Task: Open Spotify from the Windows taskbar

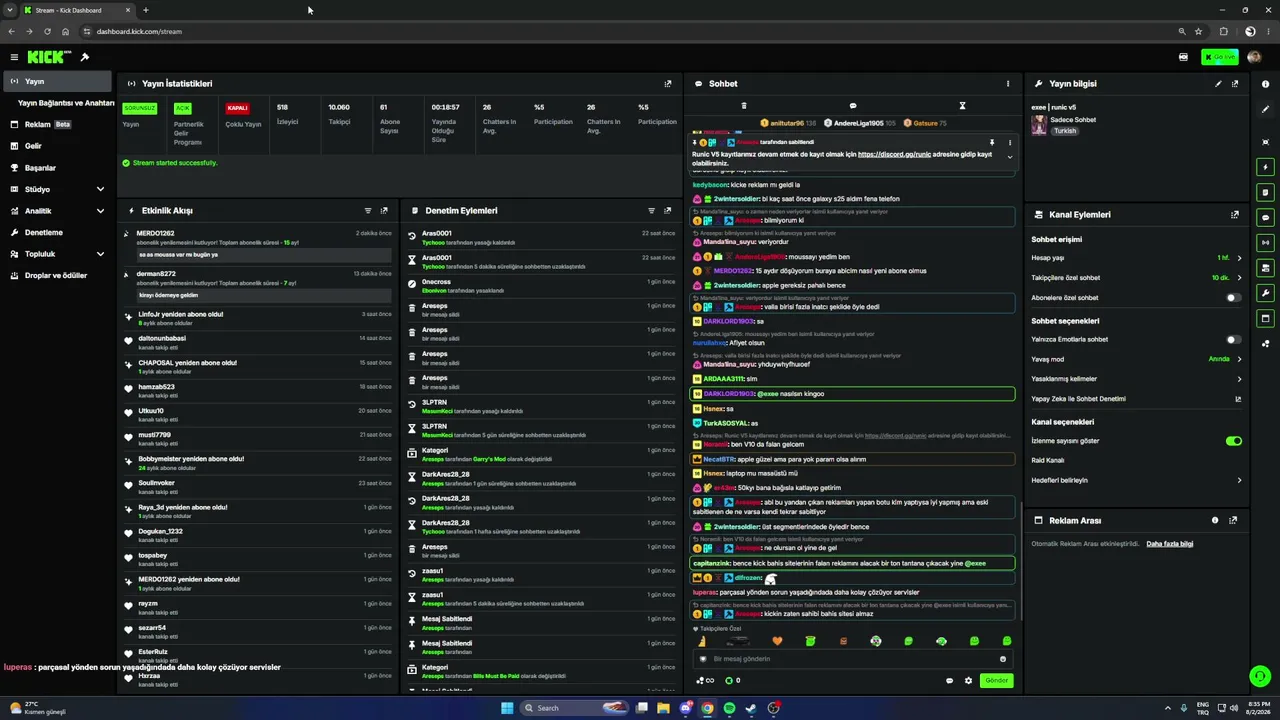Action: pos(729,708)
